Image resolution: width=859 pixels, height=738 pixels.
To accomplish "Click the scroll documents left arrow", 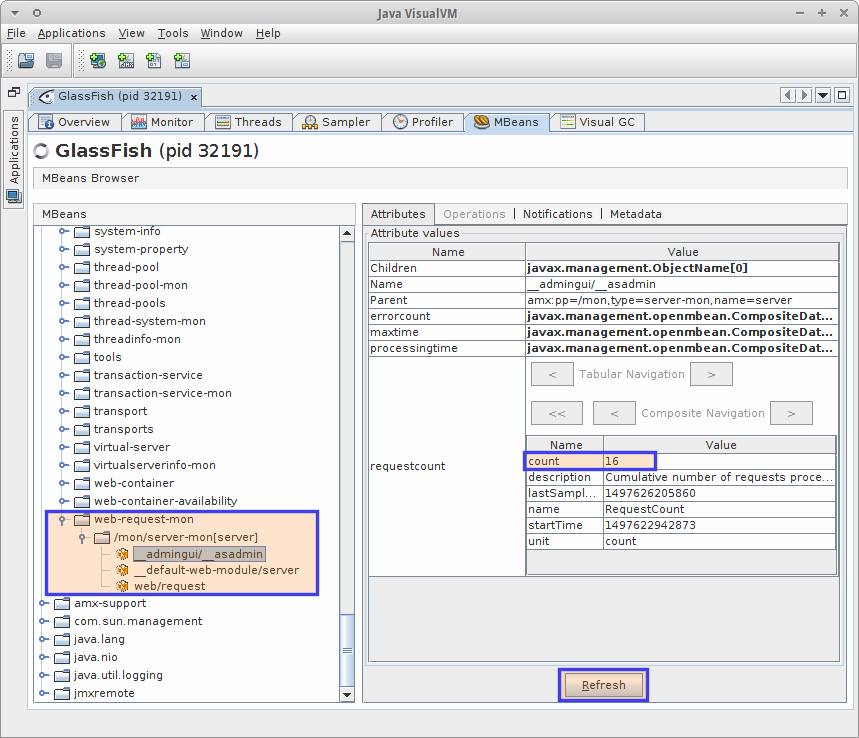I will (788, 95).
